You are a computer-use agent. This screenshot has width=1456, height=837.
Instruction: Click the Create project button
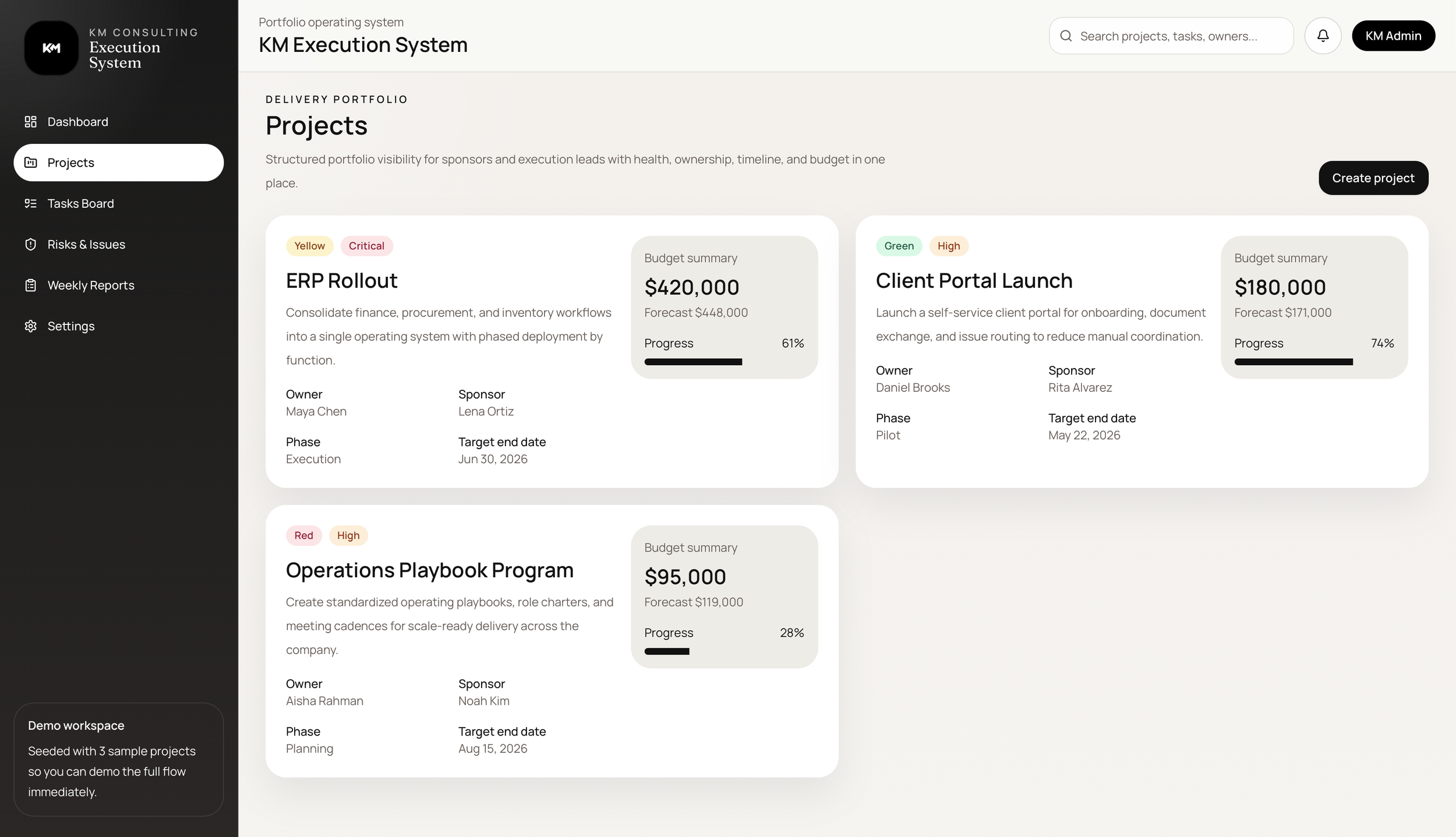tap(1373, 178)
